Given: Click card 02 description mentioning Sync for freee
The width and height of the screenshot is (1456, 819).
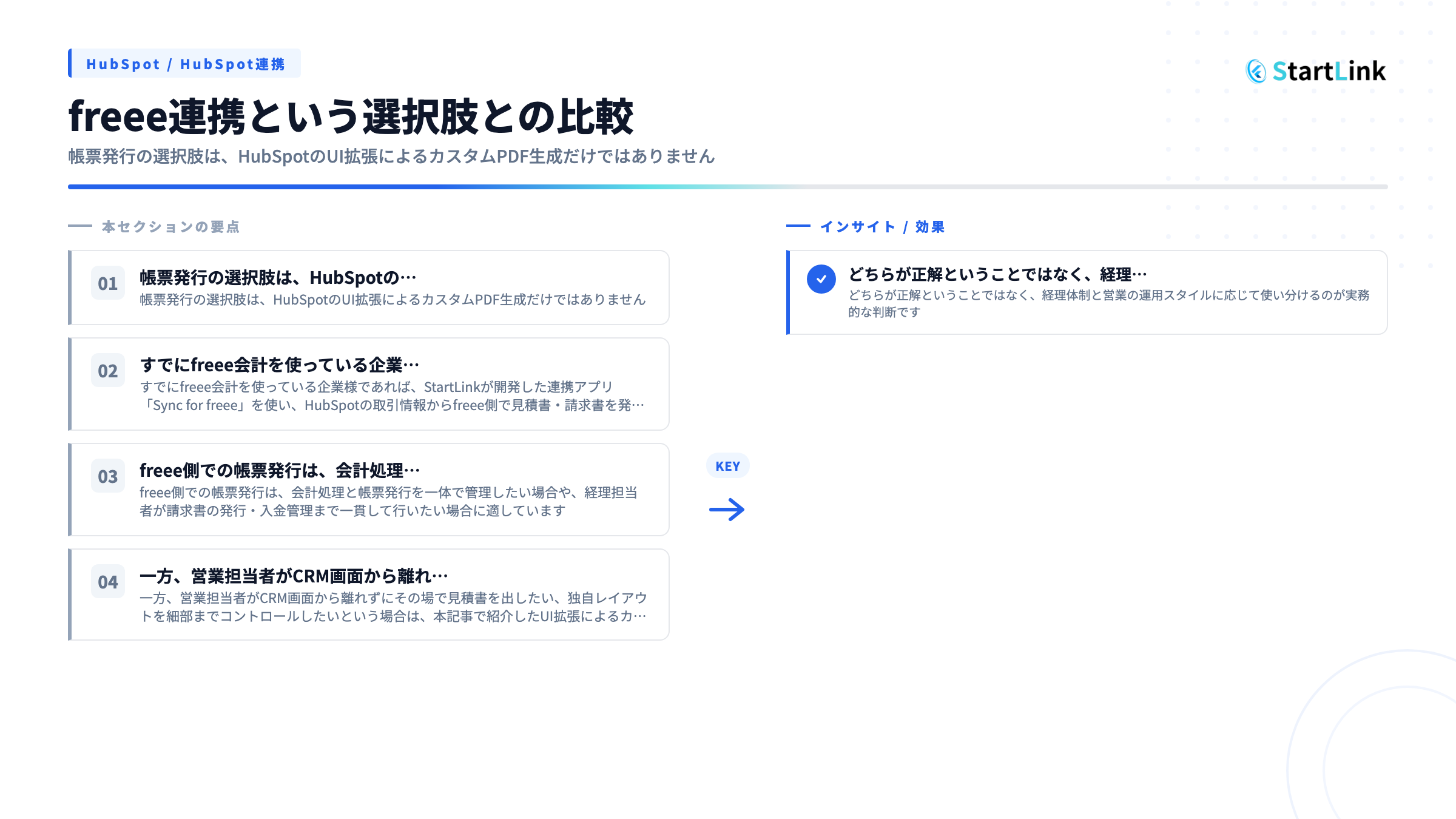Looking at the screenshot, I should [x=393, y=396].
